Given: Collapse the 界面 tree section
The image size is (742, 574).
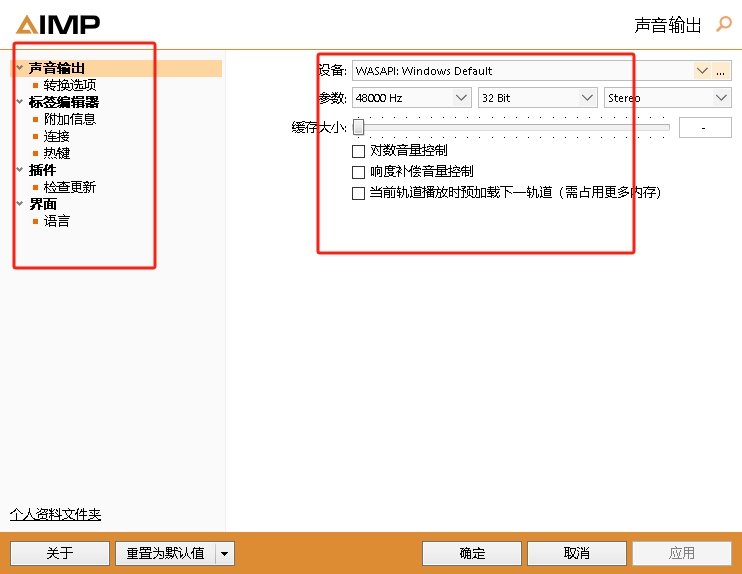Looking at the screenshot, I should click(x=19, y=203).
